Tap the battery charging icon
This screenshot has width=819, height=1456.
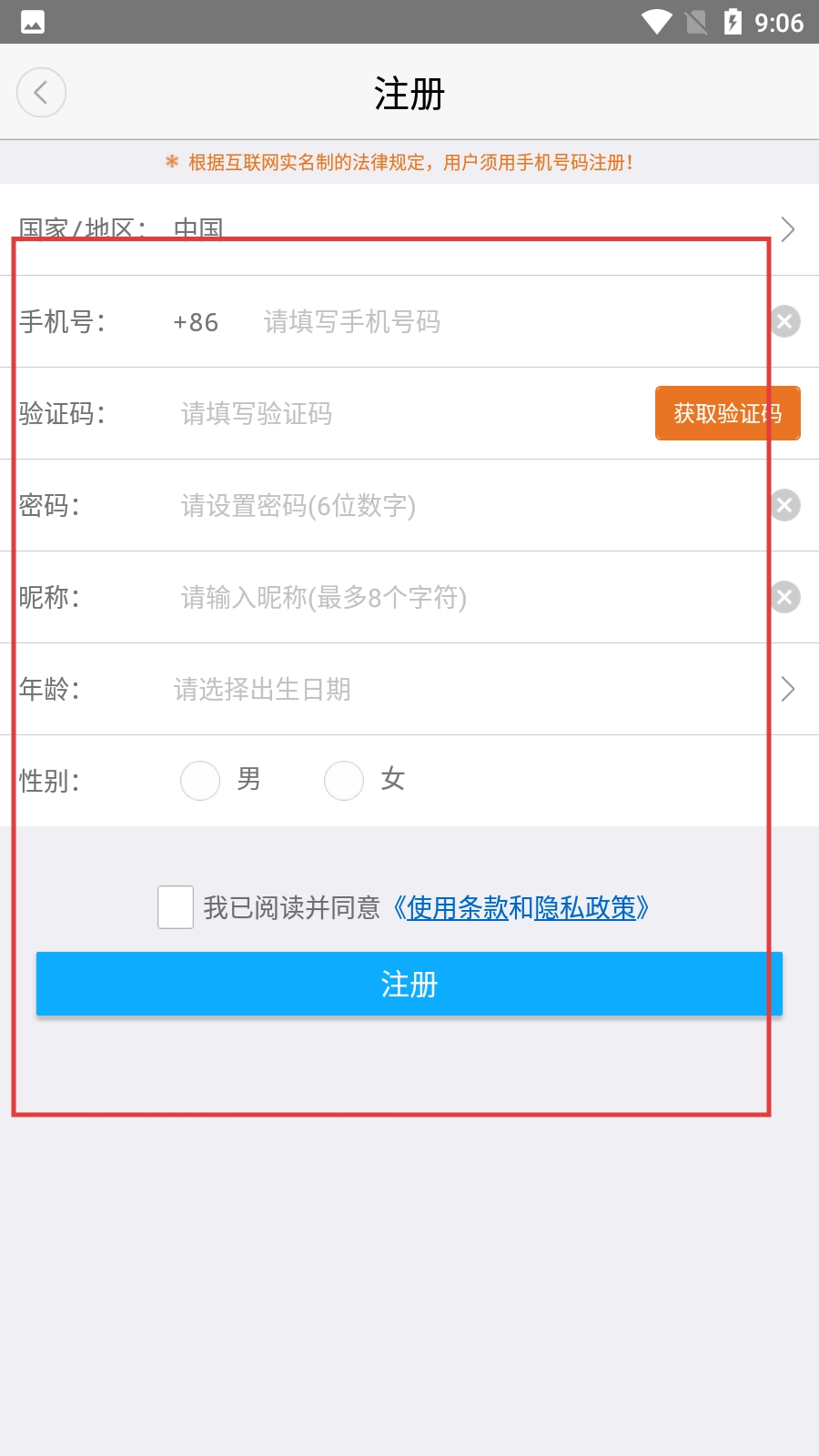733,22
